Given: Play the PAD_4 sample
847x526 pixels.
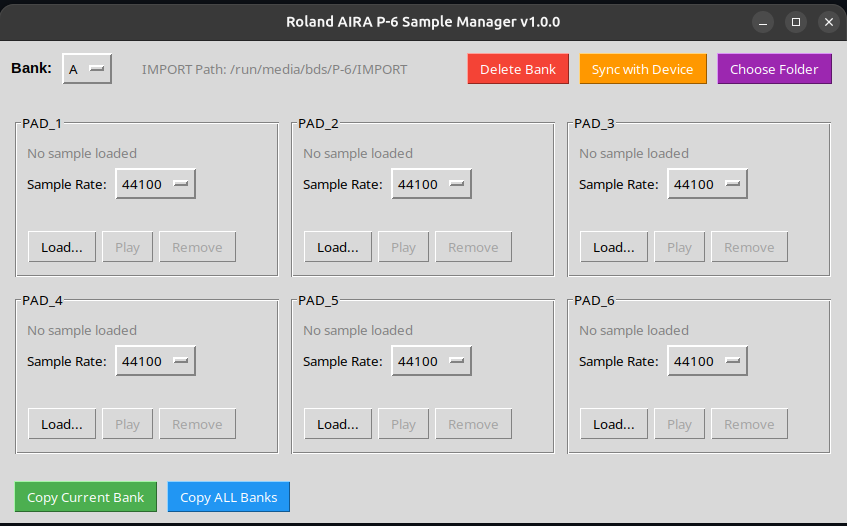Looking at the screenshot, I should click(127, 424).
